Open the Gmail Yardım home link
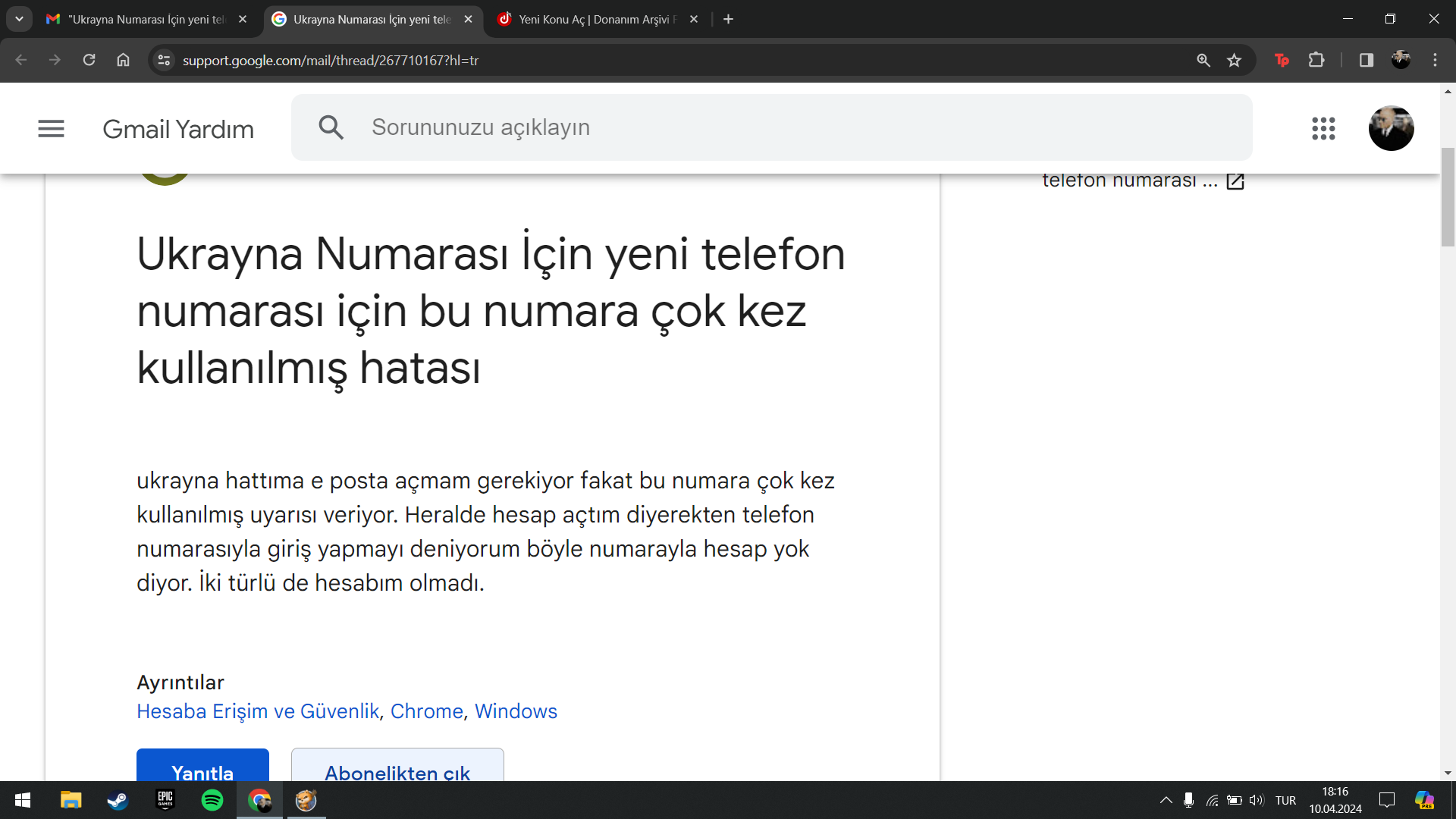 [x=178, y=129]
